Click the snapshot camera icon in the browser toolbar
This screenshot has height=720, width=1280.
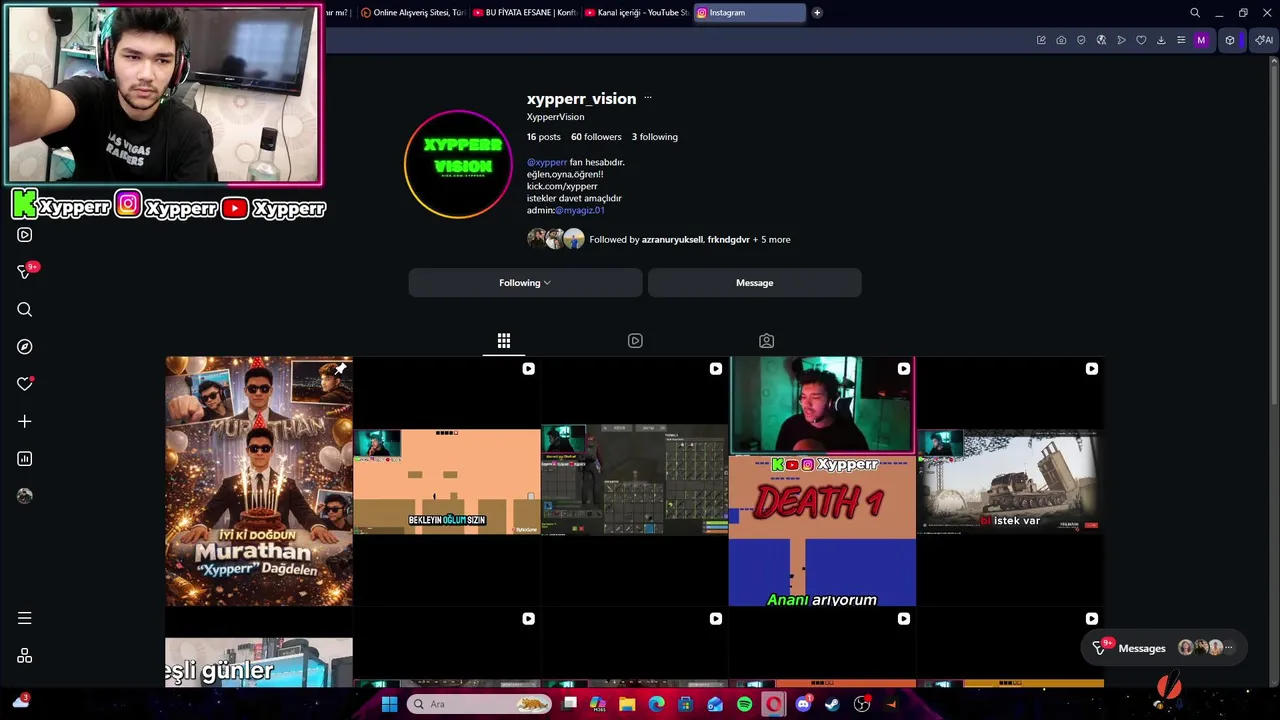point(1061,40)
